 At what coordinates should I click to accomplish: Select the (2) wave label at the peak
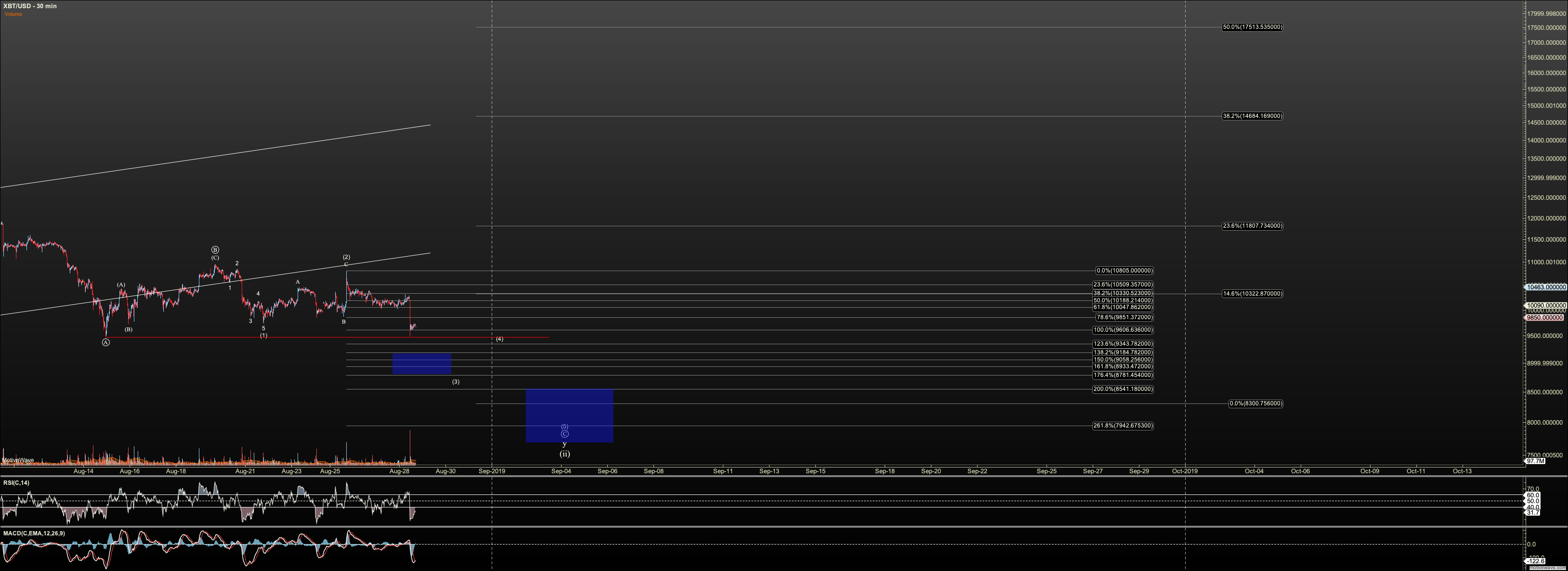[346, 258]
